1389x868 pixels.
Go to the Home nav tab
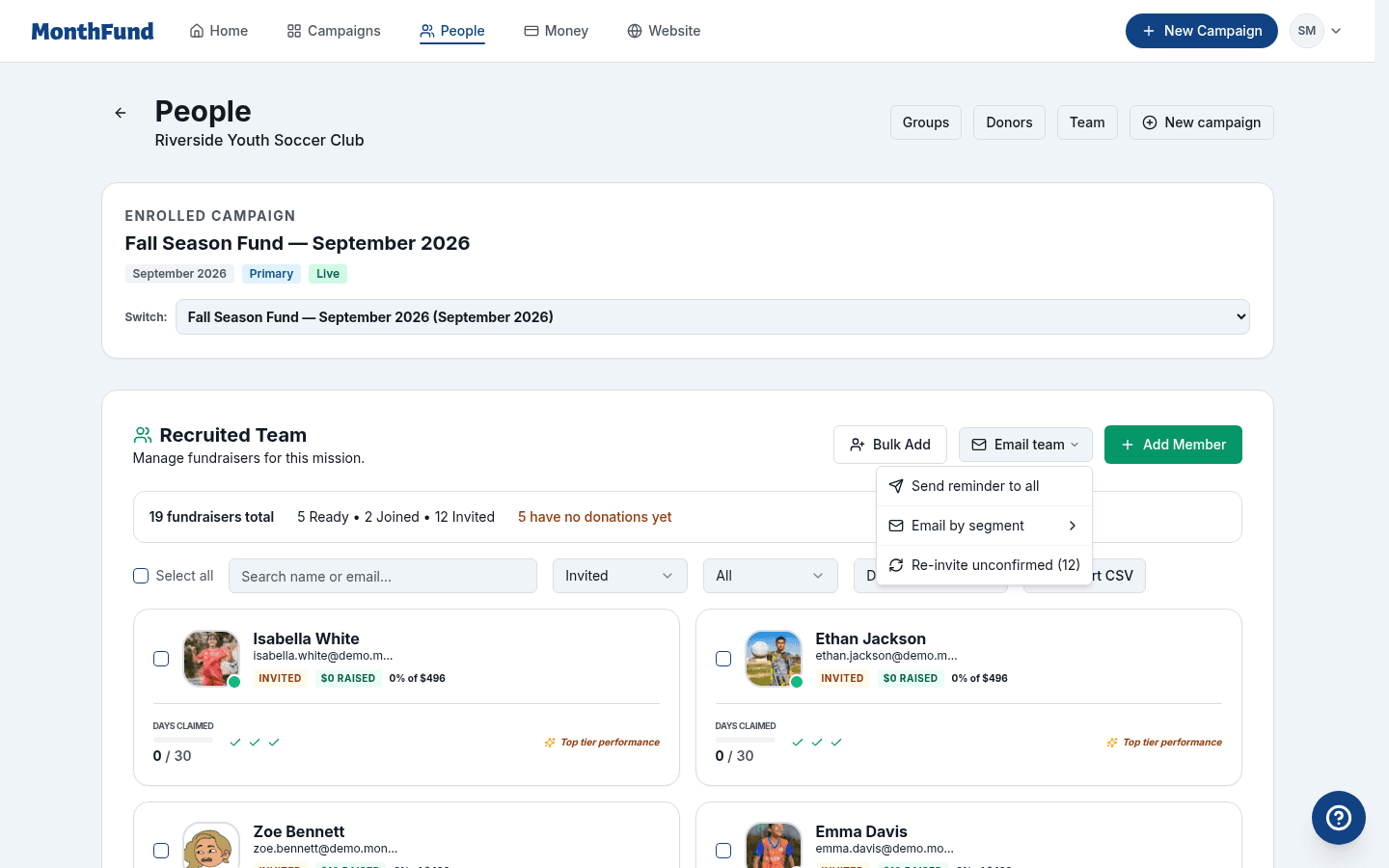pos(219,31)
